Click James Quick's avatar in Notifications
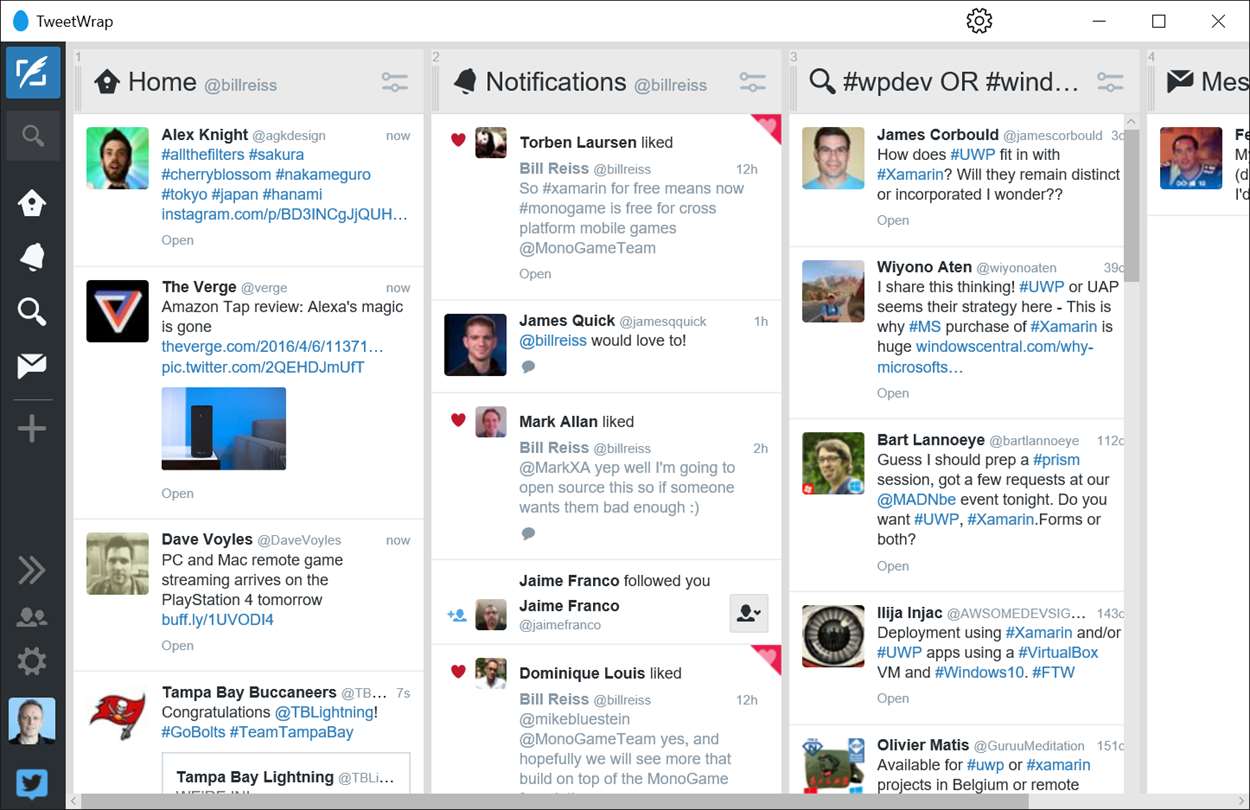The height and width of the screenshot is (810, 1250). pos(475,344)
